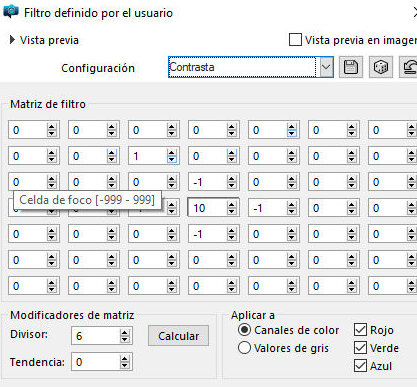Click the randomize parameters dice icon
The image size is (417, 387).
(381, 67)
